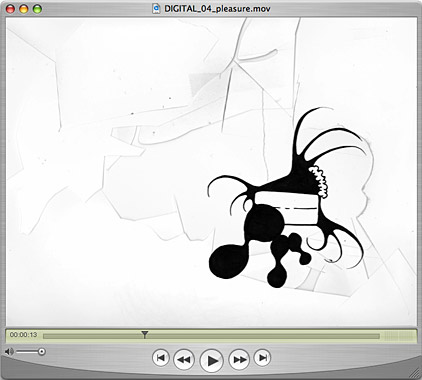Click the 00:00:13 timecode display
Image resolution: width=422 pixels, height=380 pixels.
[x=23, y=335]
